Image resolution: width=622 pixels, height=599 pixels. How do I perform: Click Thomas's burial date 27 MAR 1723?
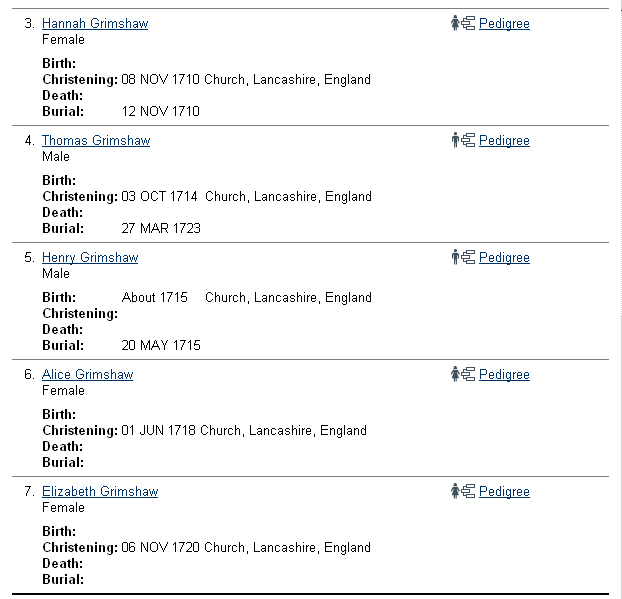(x=161, y=228)
